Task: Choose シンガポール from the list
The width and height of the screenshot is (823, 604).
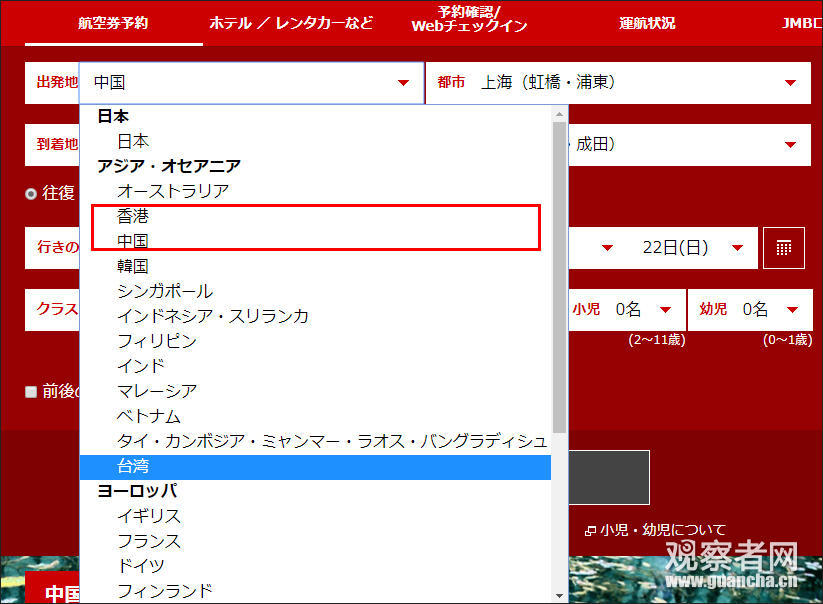Action: (x=315, y=291)
